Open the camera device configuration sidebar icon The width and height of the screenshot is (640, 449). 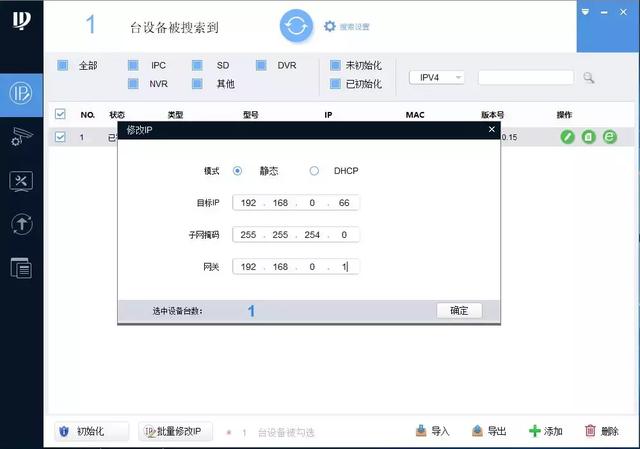pos(21,137)
